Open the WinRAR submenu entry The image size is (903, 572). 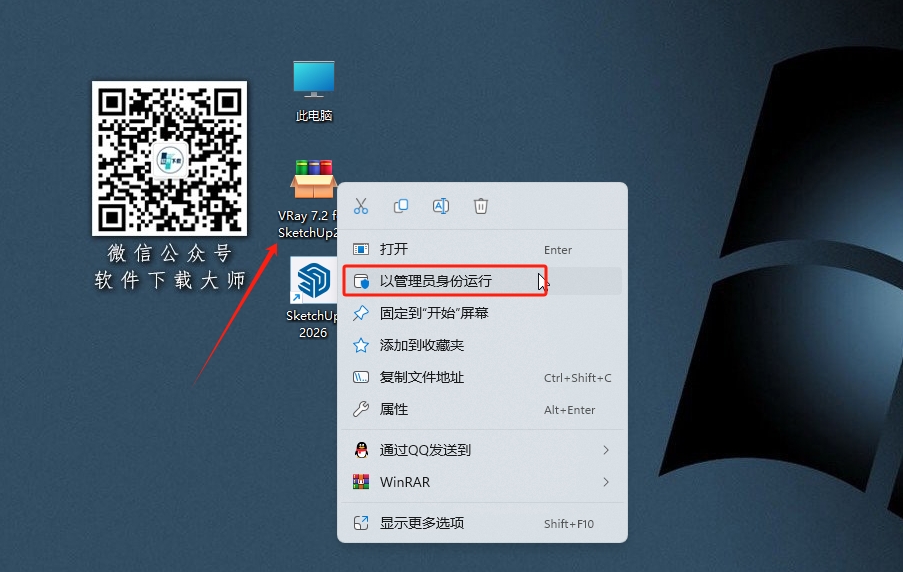click(x=482, y=482)
